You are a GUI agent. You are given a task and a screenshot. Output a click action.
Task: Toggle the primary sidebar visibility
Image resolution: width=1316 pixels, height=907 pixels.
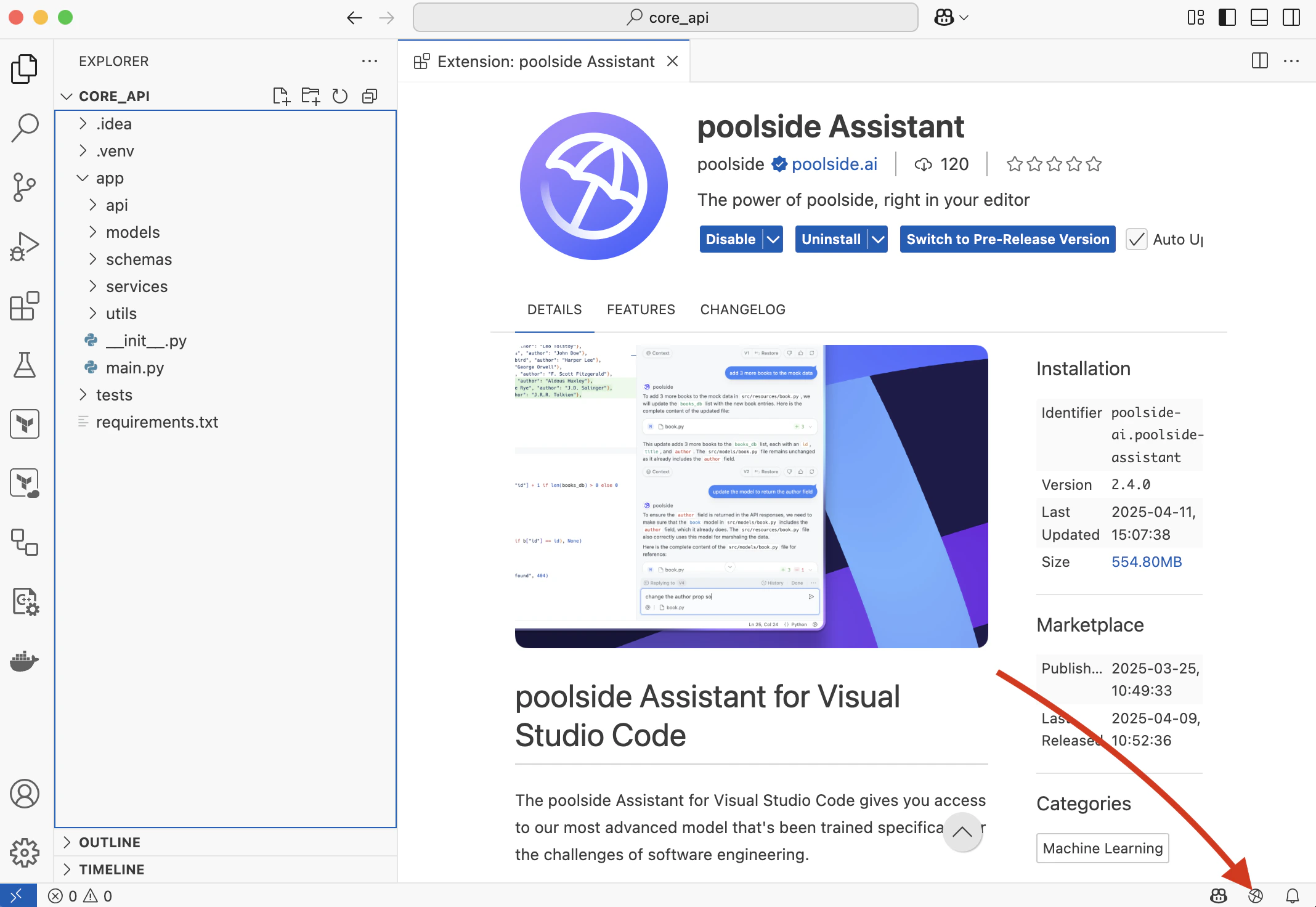pyautogui.click(x=1227, y=17)
